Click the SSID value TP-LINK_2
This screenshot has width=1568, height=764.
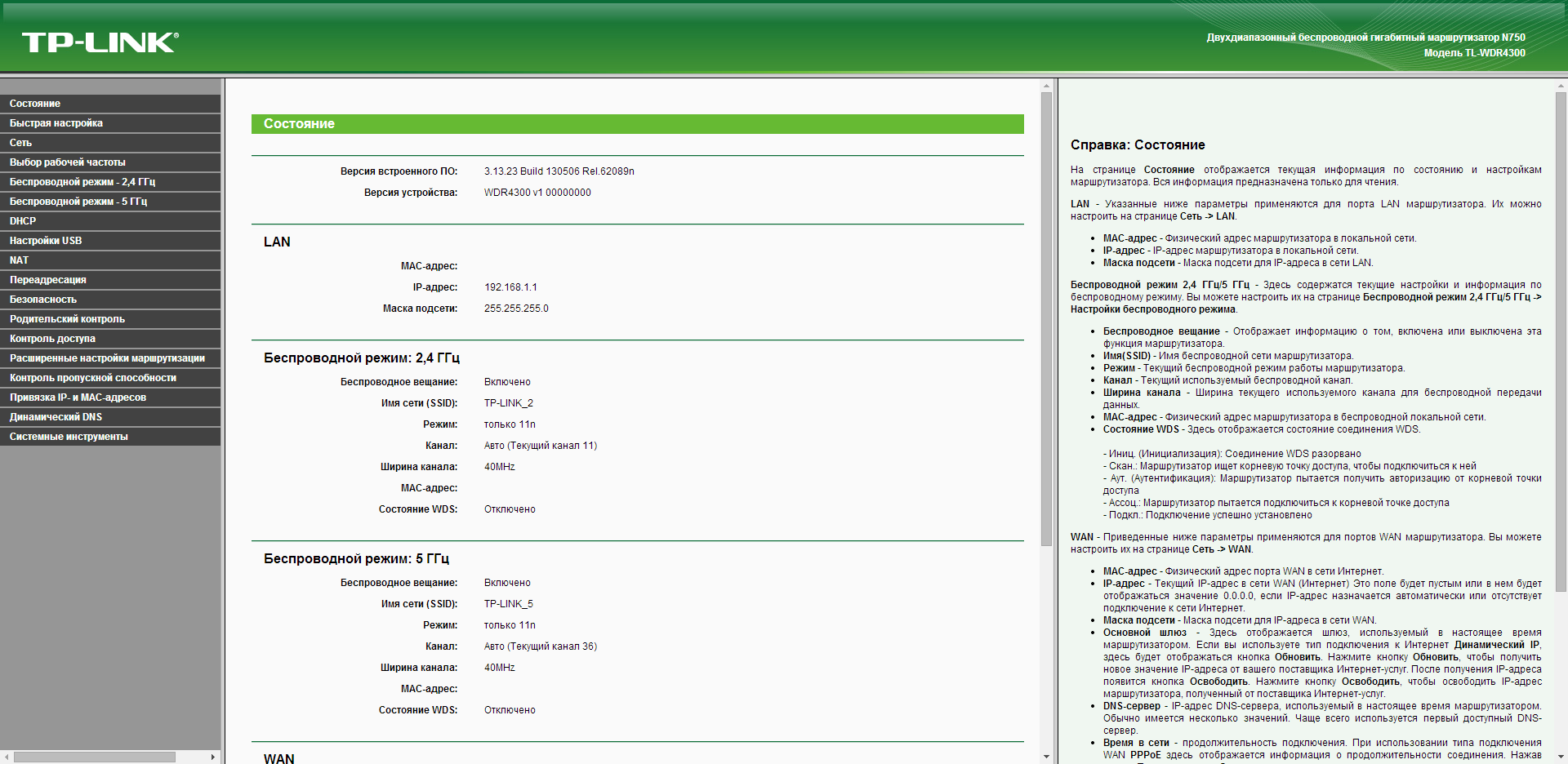tap(509, 403)
